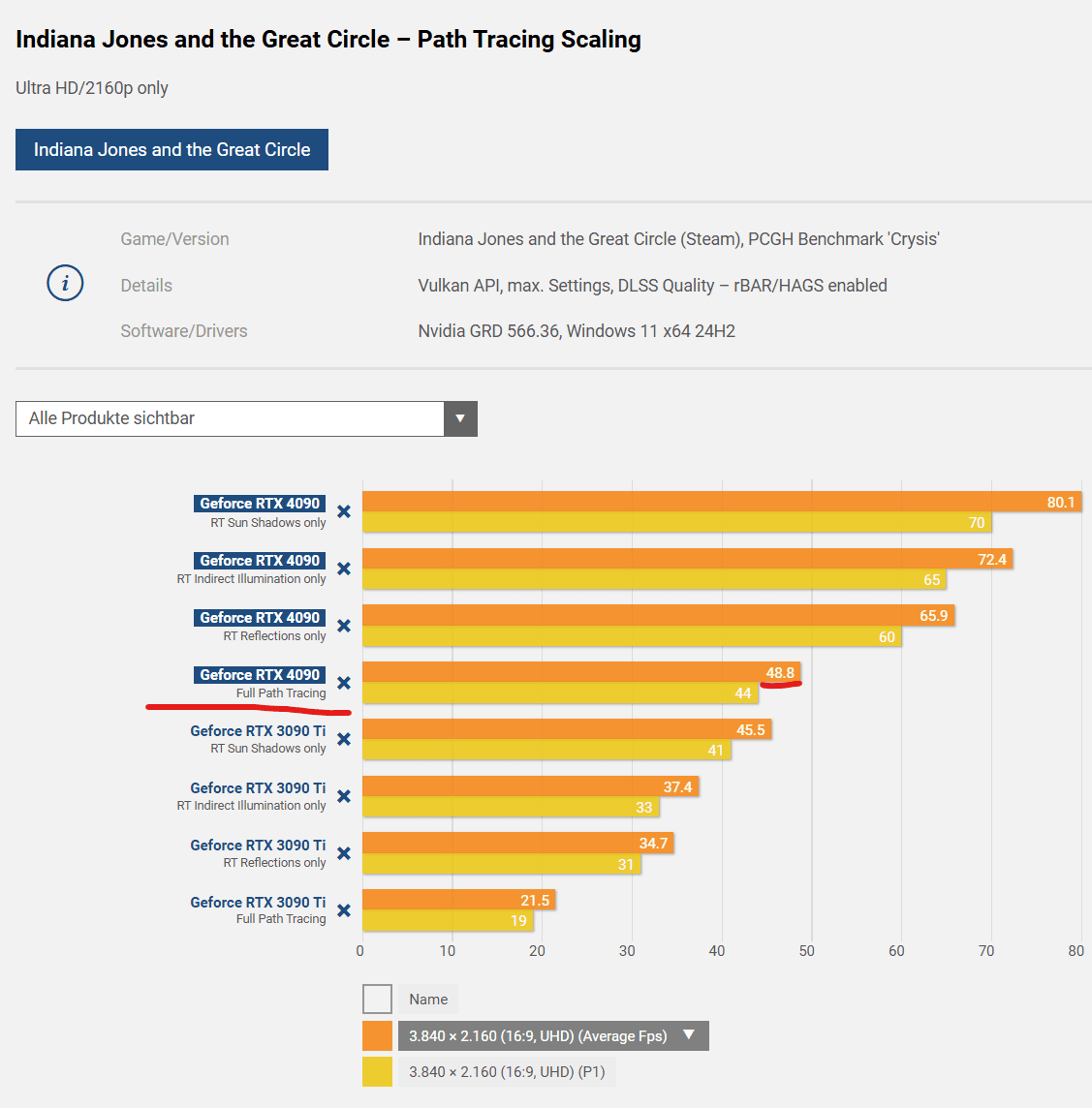
Task: Select the 3.840 × 2.160 (P1) legend entry
Action: (507, 1072)
